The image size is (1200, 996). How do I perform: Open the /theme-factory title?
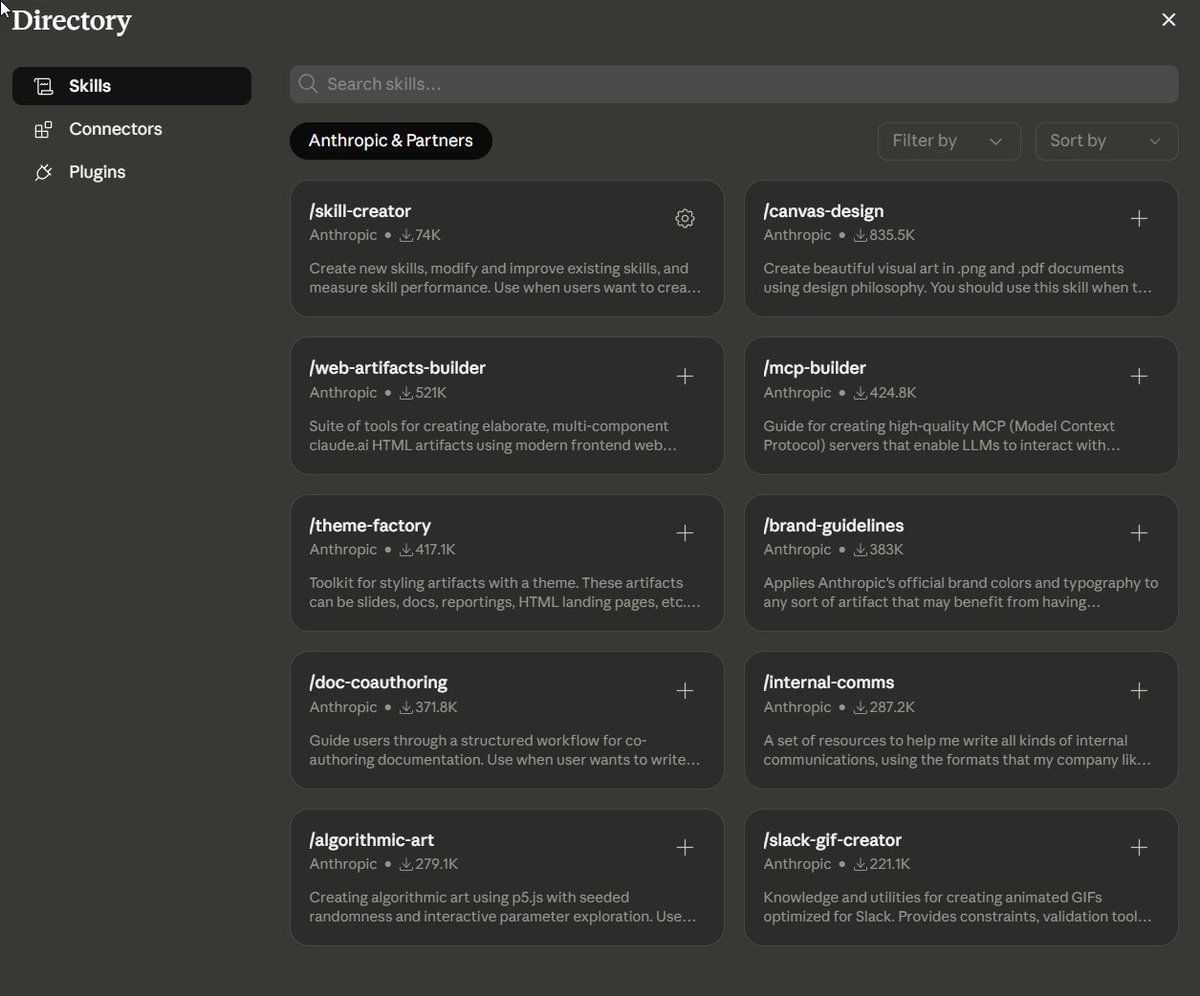[370, 525]
